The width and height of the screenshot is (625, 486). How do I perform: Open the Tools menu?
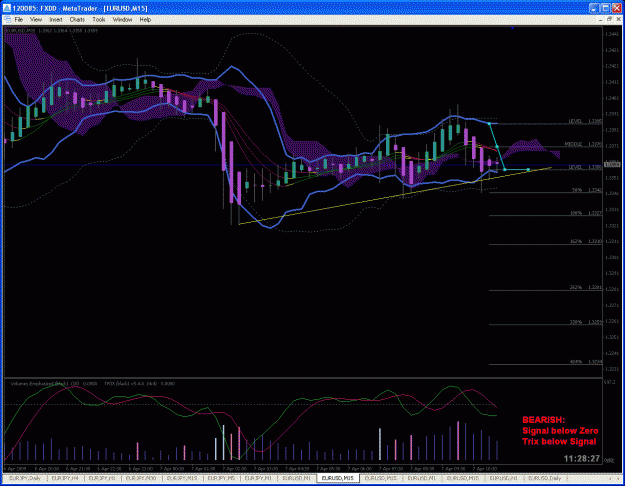[x=98, y=20]
